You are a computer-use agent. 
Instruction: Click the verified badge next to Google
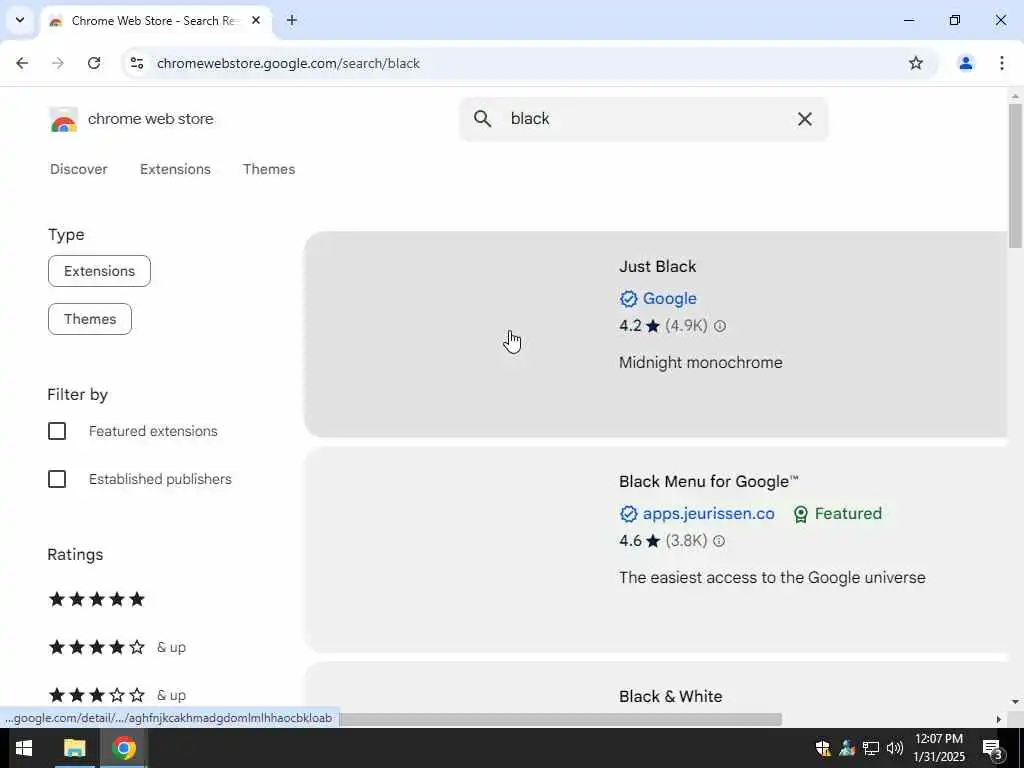(x=628, y=298)
